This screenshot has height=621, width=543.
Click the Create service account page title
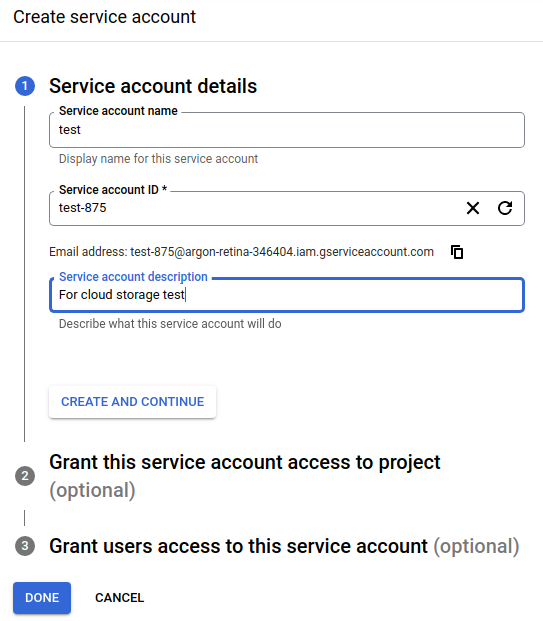[105, 17]
